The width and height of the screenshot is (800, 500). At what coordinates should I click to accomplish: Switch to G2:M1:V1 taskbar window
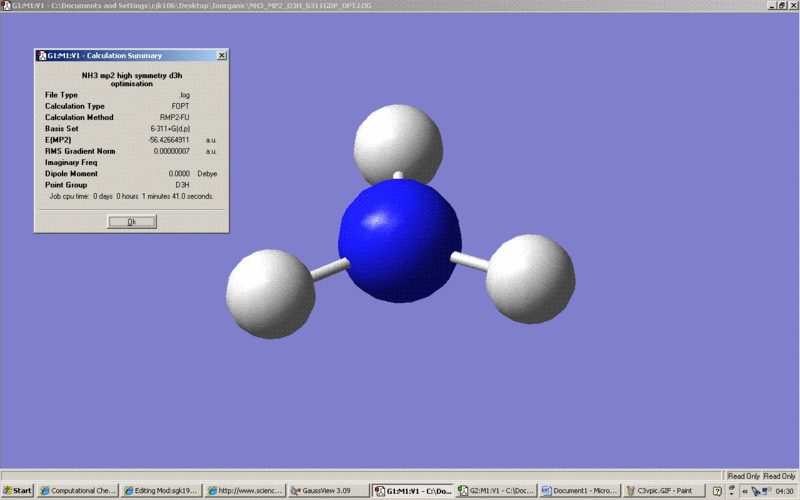point(495,491)
